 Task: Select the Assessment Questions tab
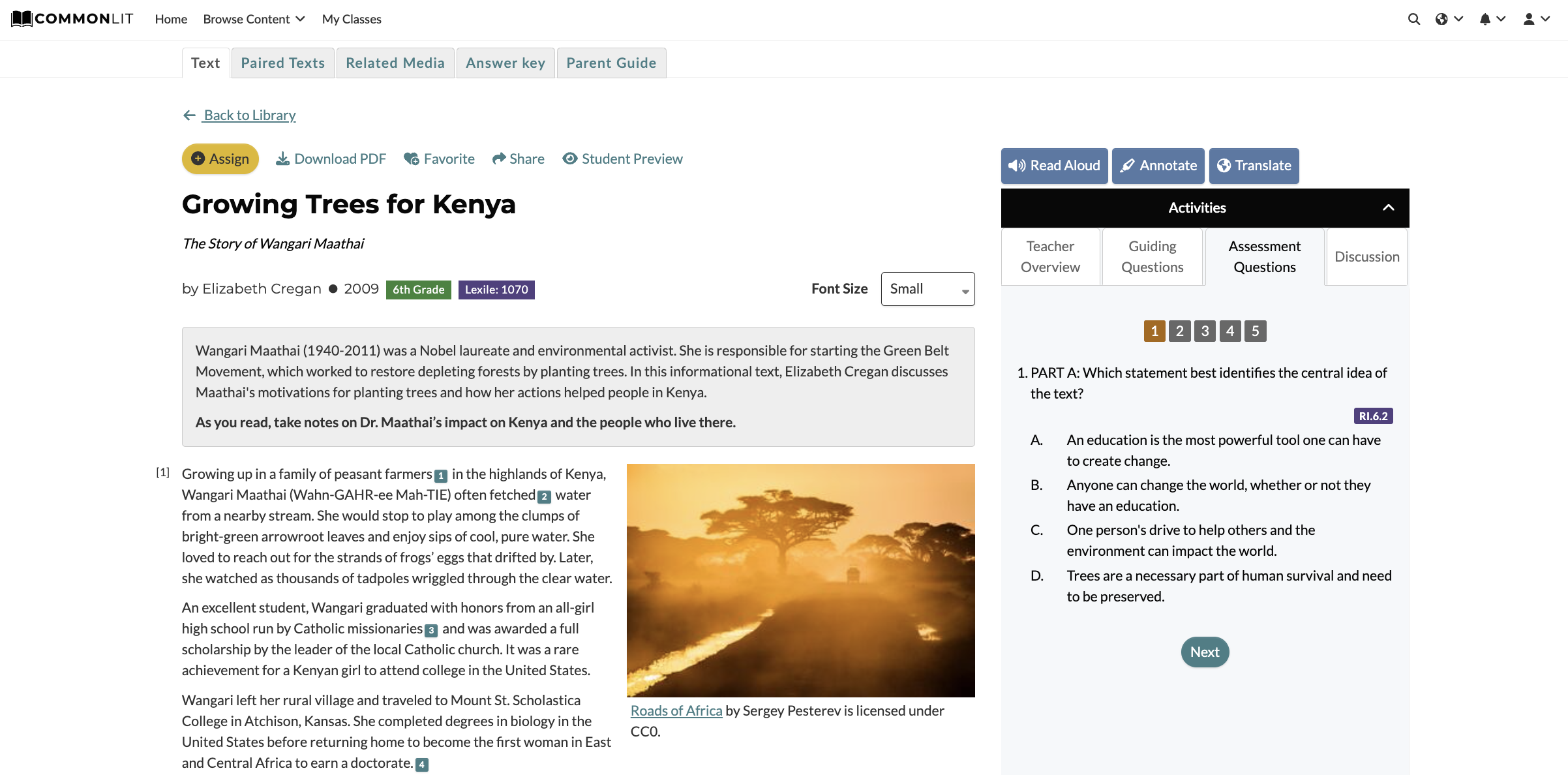pos(1265,256)
